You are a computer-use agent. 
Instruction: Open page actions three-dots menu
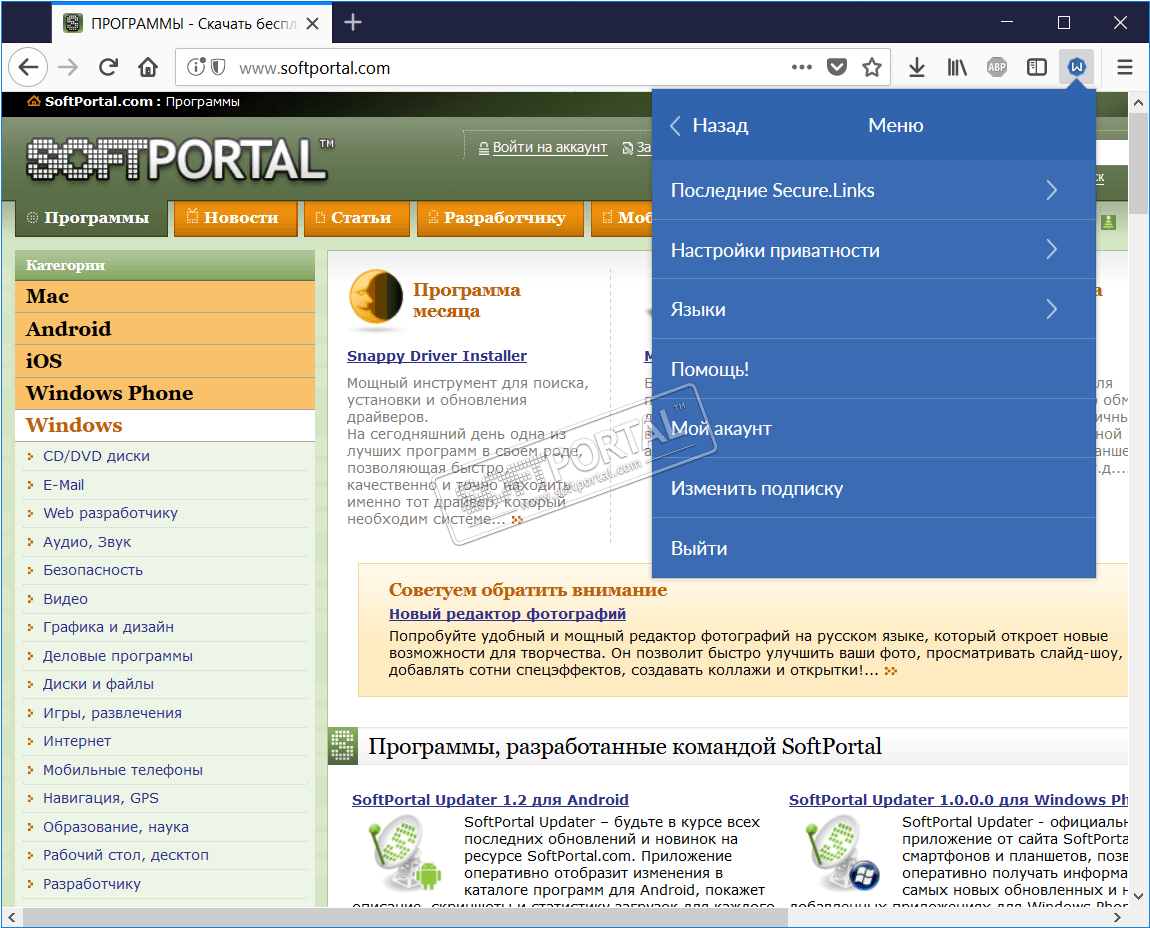pyautogui.click(x=802, y=67)
